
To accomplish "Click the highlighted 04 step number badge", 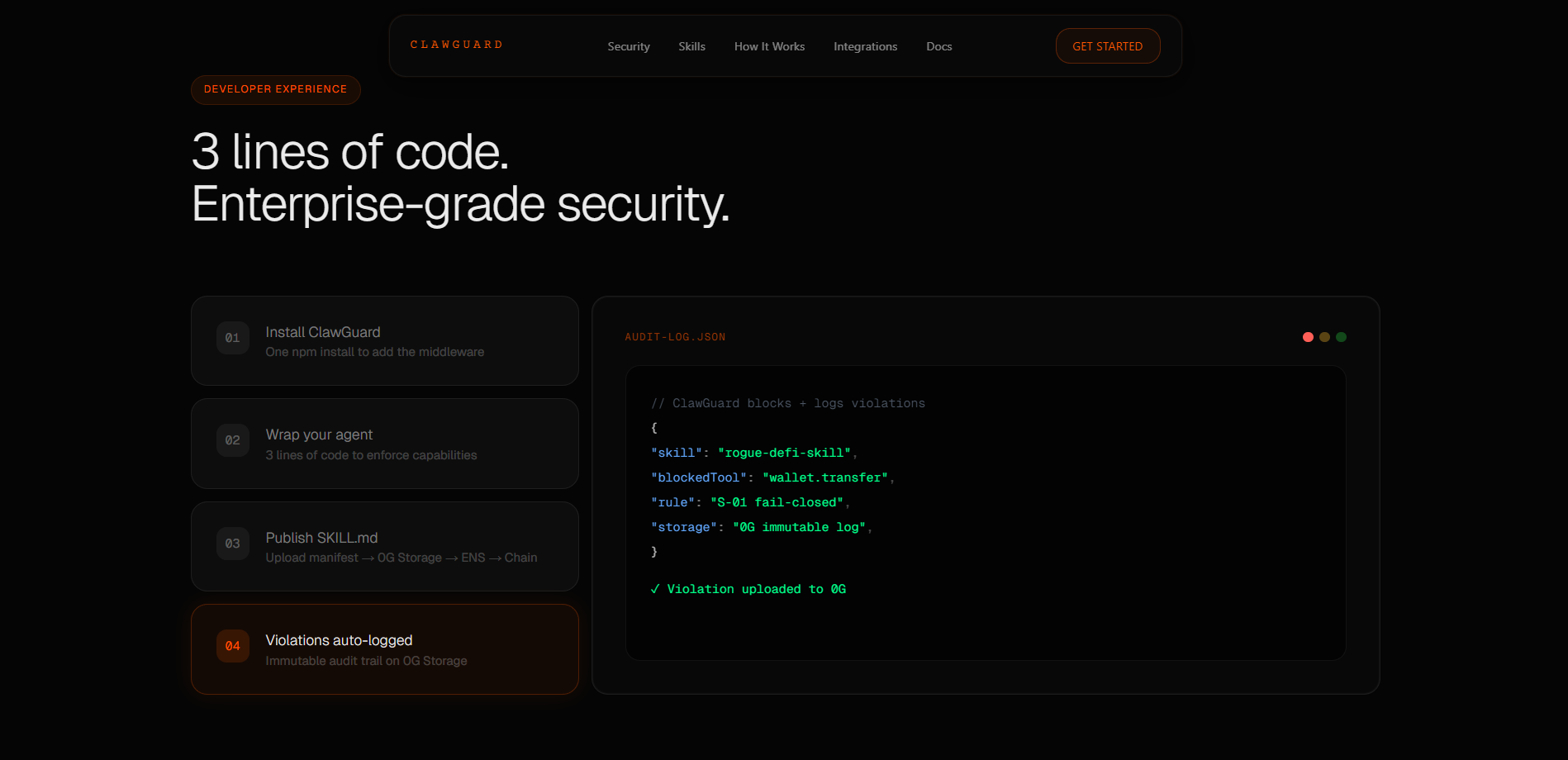I will pos(233,646).
